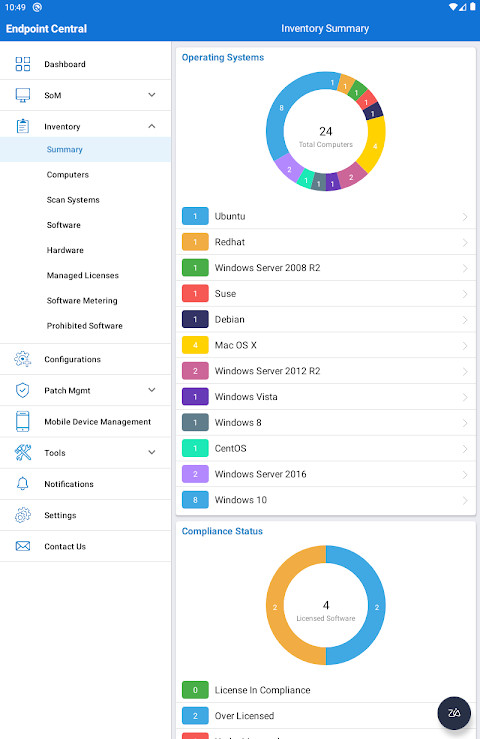Click the Tools wrench icon

(23, 452)
